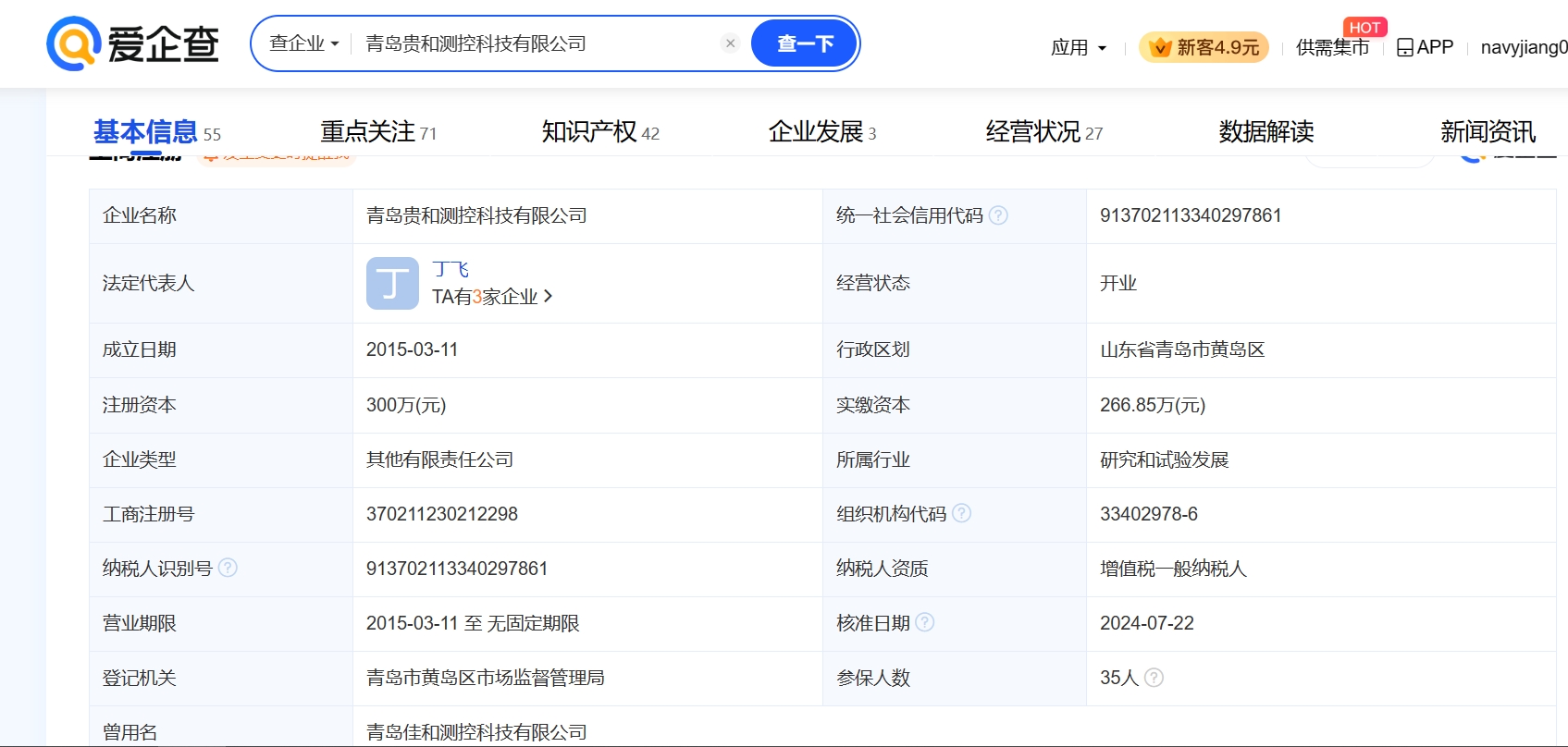Click the help icon next to 核准日期
The width and height of the screenshot is (1568, 747).
click(924, 622)
